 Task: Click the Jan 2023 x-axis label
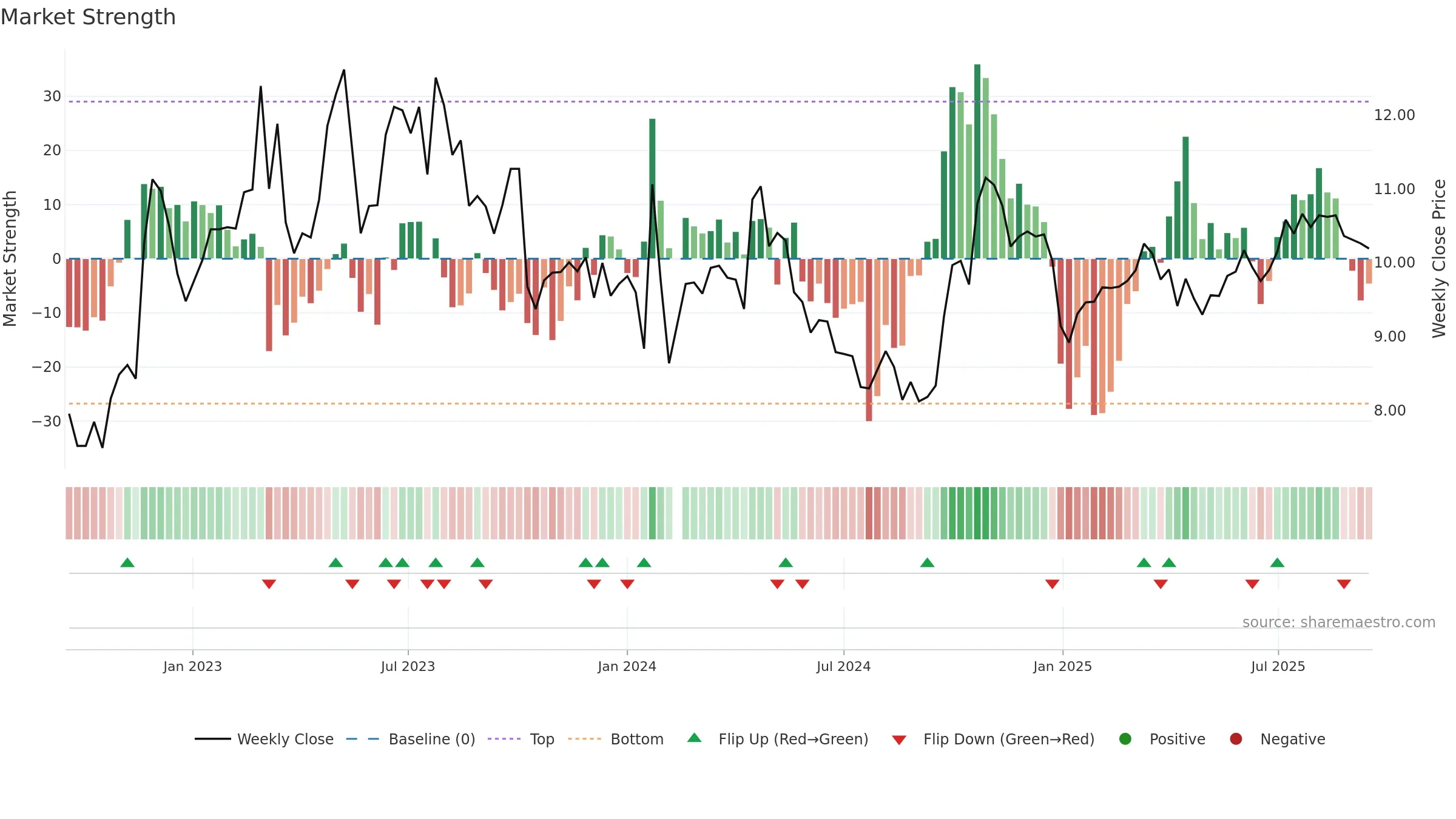(192, 666)
